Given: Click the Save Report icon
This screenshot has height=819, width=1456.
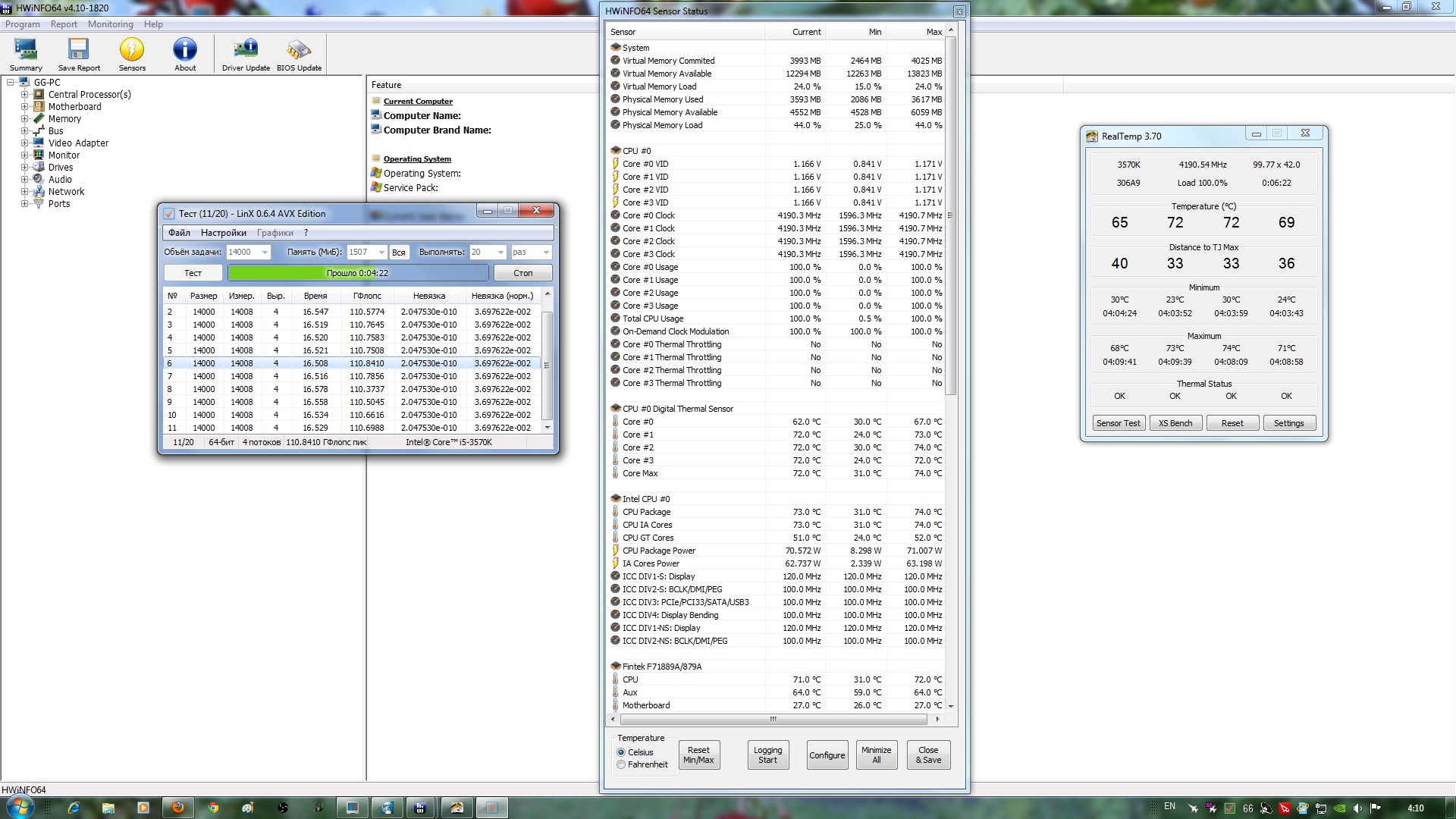Looking at the screenshot, I should (79, 55).
